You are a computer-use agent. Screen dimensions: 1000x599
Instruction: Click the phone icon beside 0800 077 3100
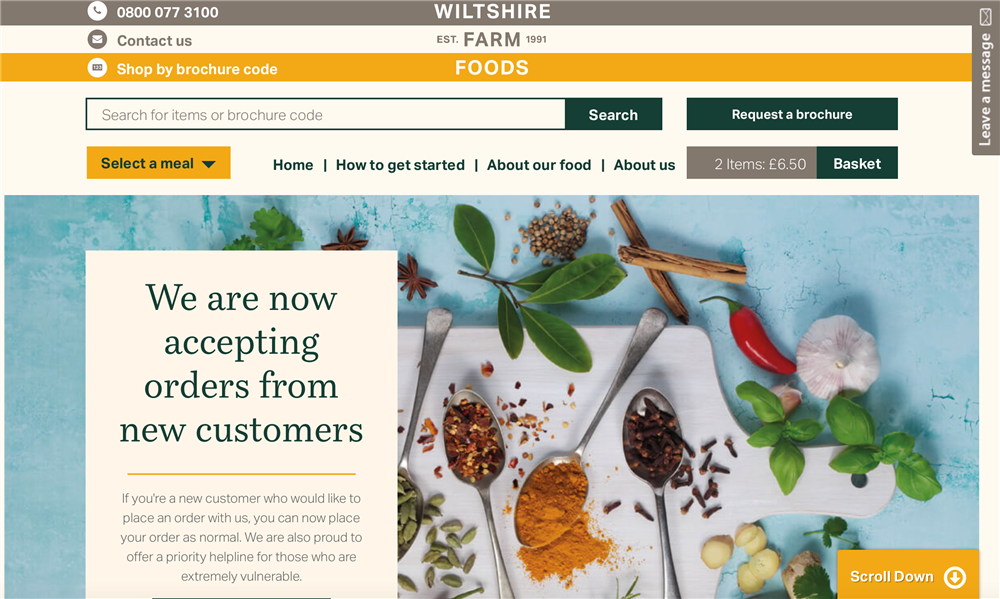click(97, 11)
